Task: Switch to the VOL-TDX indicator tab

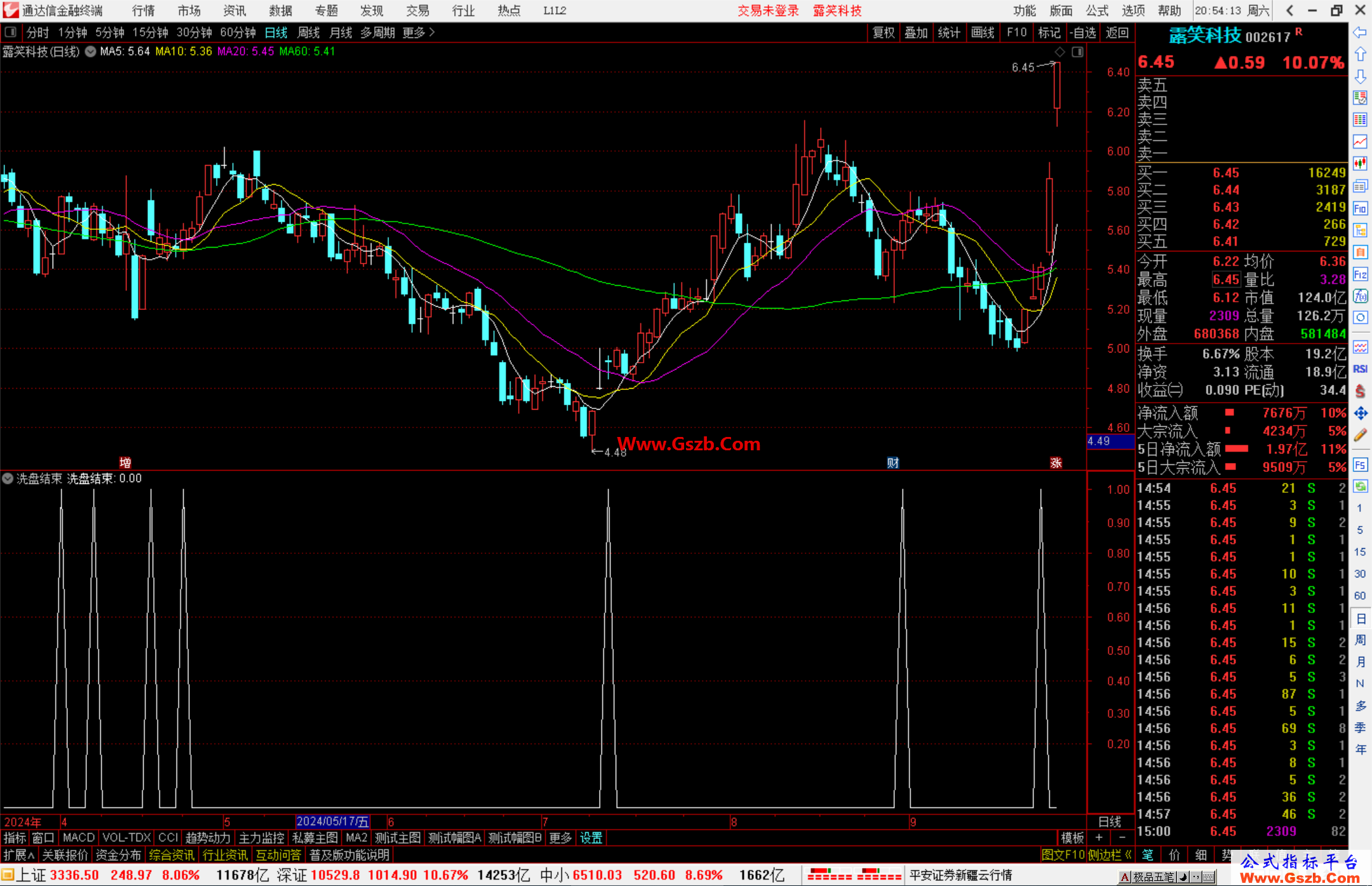Action: (x=126, y=838)
